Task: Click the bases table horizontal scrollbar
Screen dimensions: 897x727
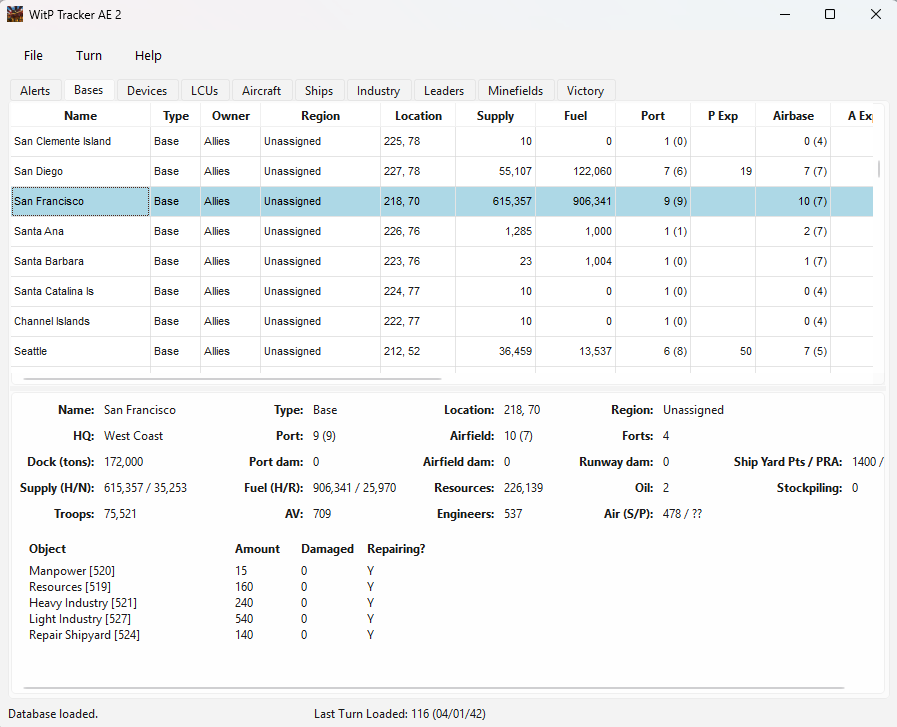Action: 232,379
